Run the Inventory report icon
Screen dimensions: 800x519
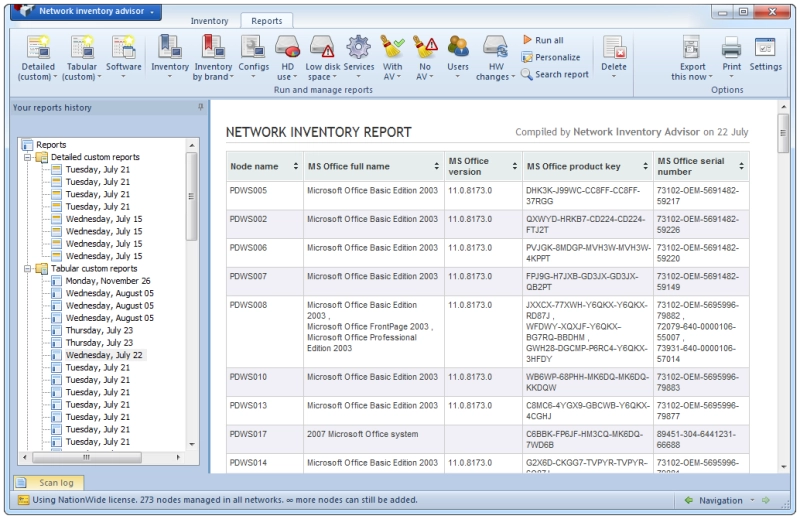pos(169,47)
